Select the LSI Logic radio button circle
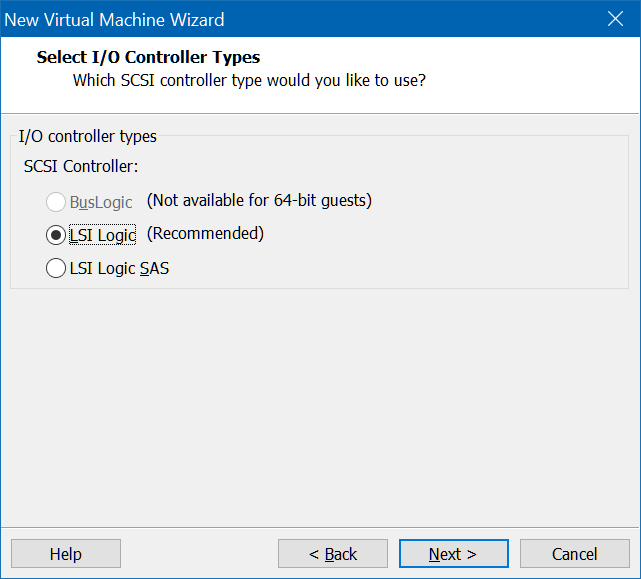Image resolution: width=641 pixels, height=579 pixels. pyautogui.click(x=56, y=235)
